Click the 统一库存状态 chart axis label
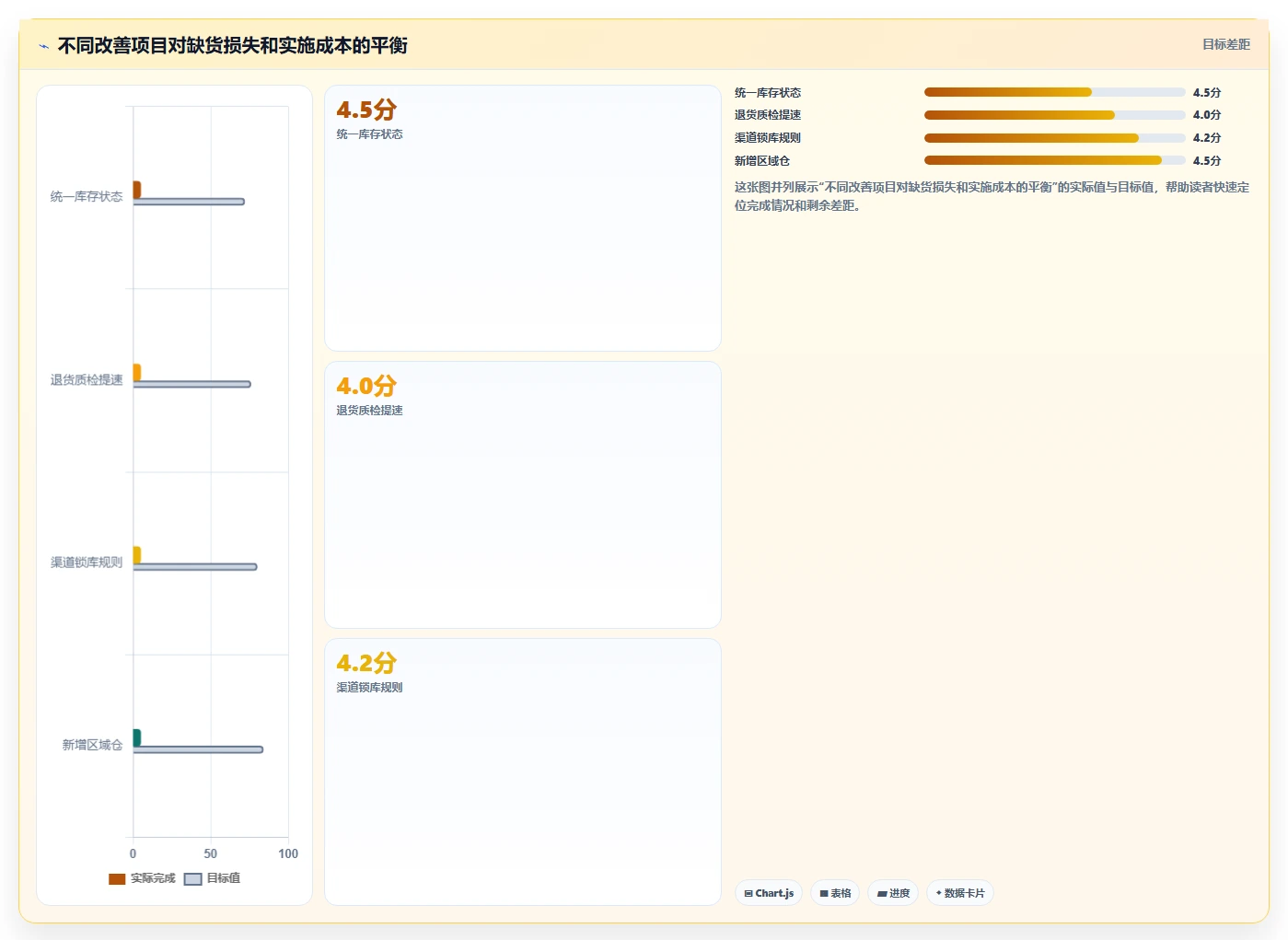The height and width of the screenshot is (940, 1288). 87,197
